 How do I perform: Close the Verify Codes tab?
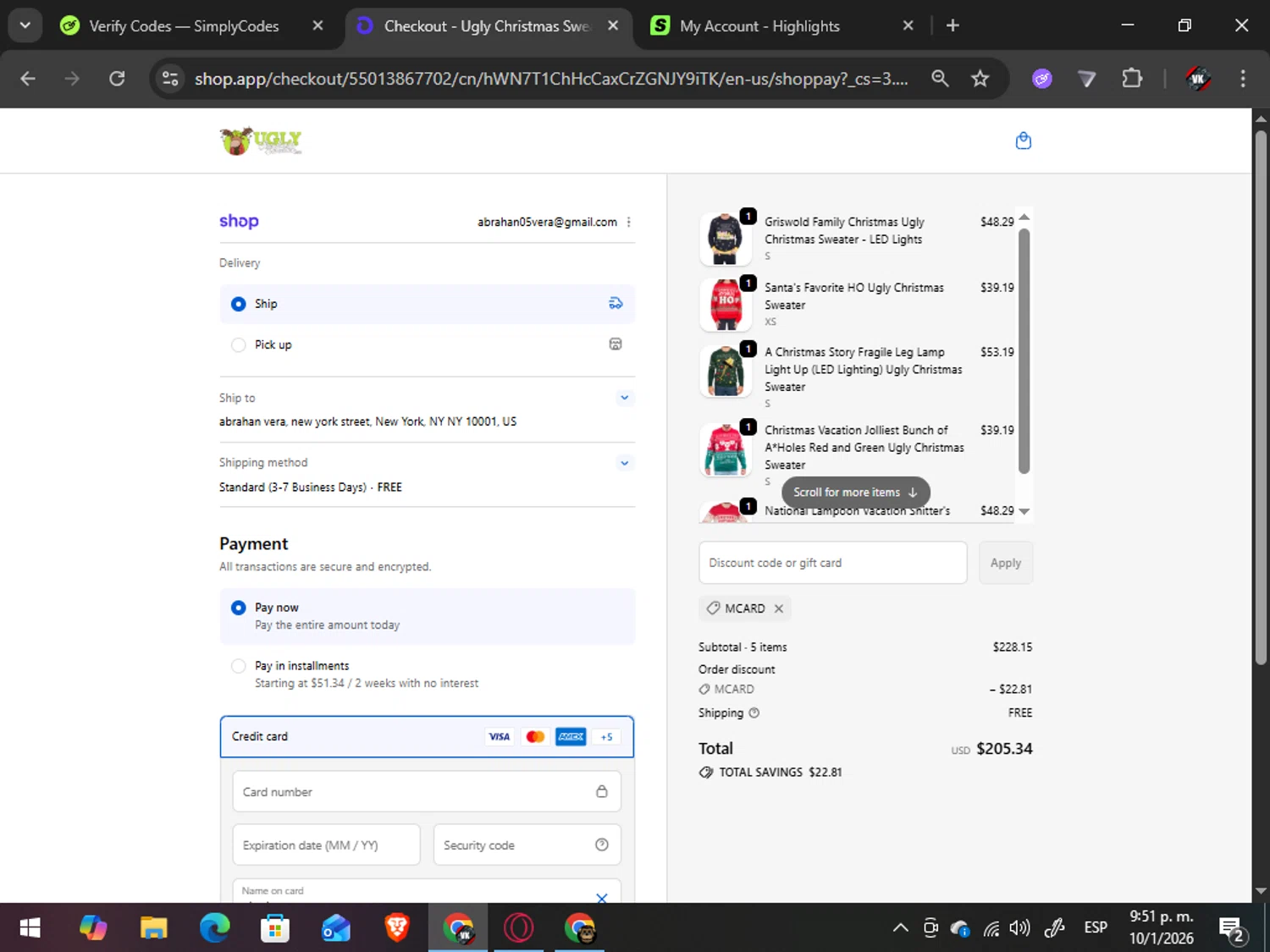click(317, 26)
